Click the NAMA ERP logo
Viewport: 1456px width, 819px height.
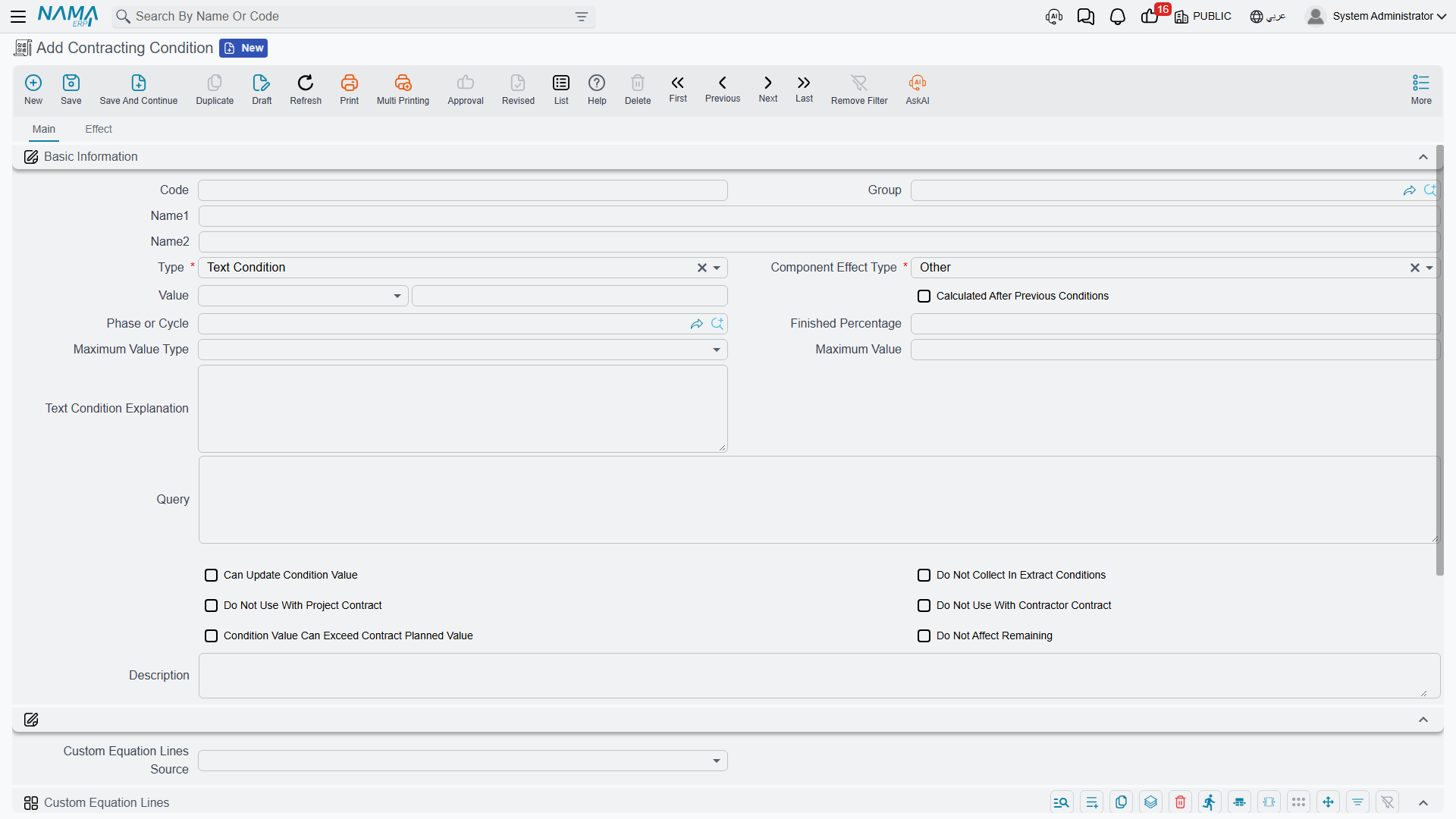[68, 16]
